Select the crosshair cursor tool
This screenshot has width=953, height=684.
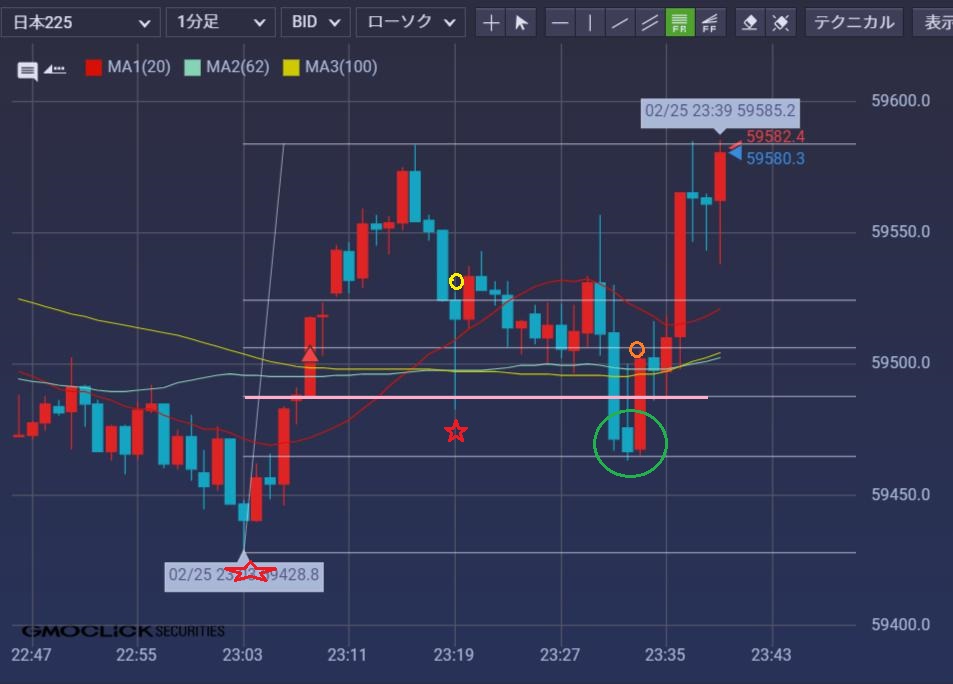pos(491,22)
